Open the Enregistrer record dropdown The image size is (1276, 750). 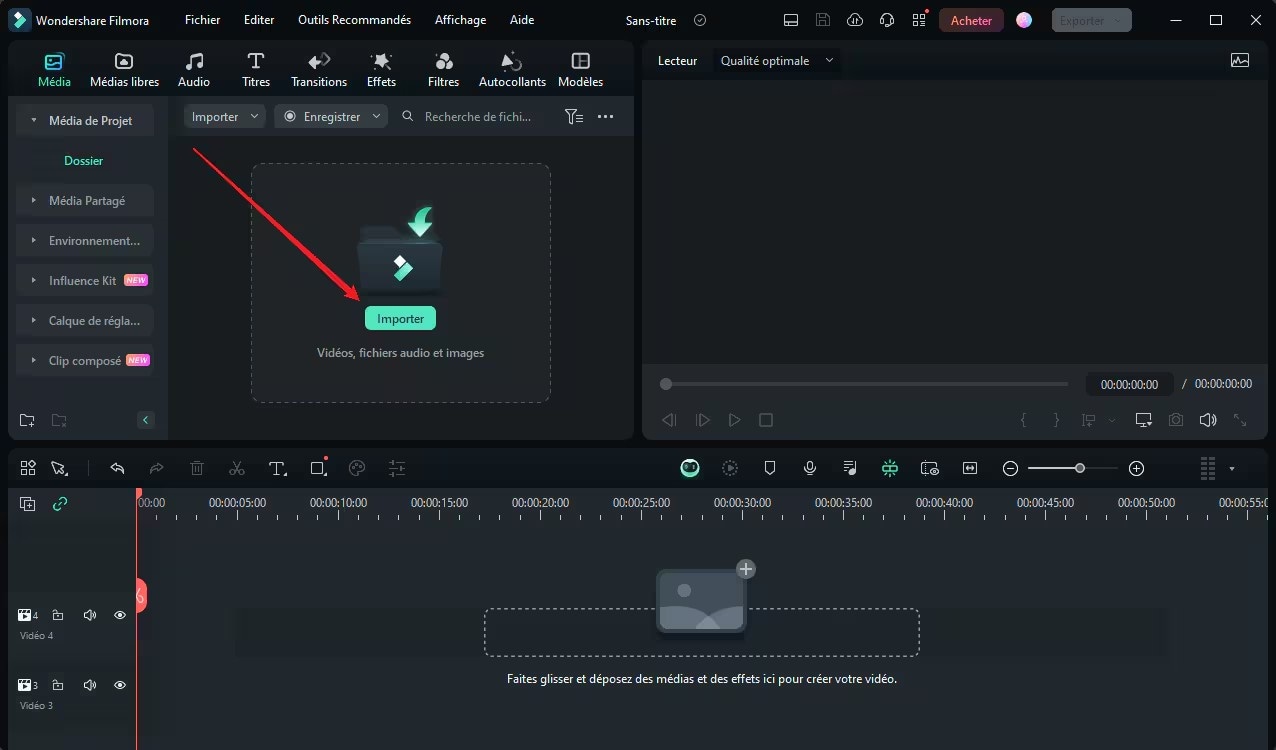coord(330,117)
